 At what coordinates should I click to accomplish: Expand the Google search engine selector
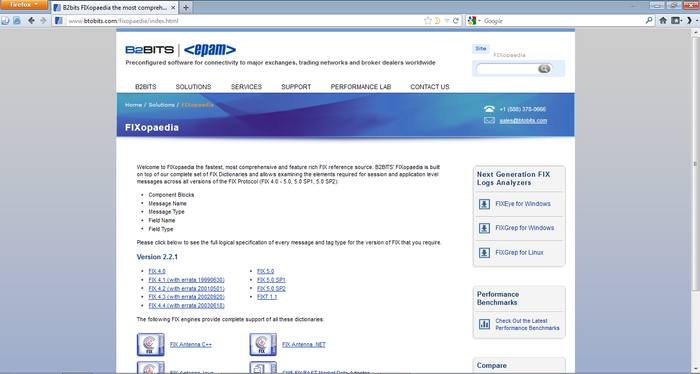coord(474,21)
